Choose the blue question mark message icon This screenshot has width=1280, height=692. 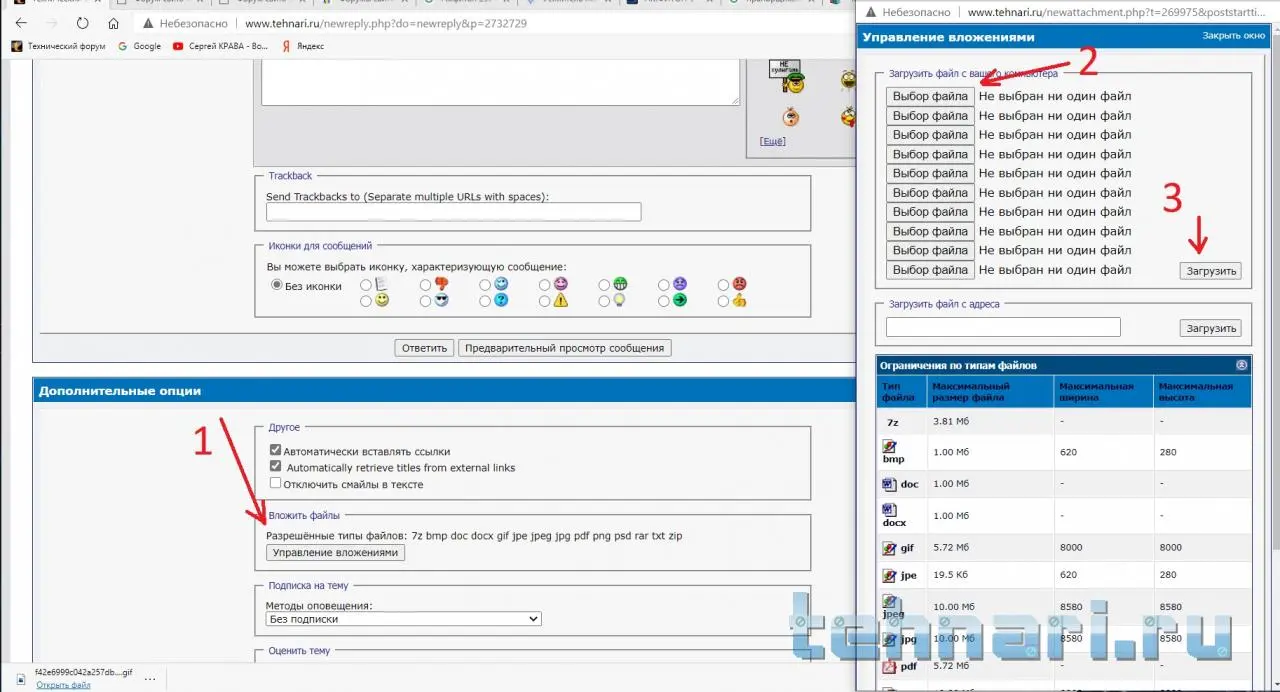501,300
